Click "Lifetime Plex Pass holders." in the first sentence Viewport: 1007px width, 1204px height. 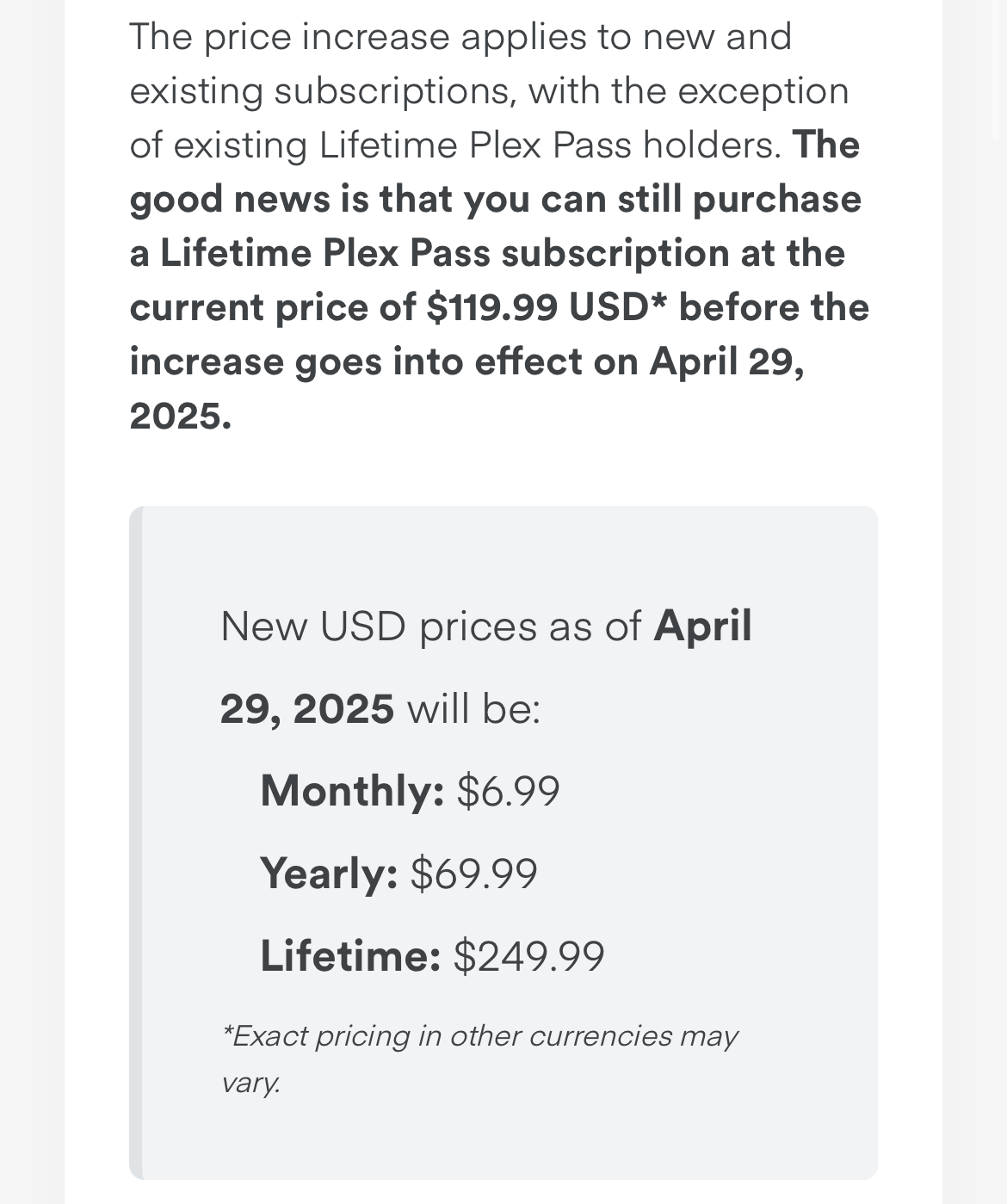coord(550,145)
